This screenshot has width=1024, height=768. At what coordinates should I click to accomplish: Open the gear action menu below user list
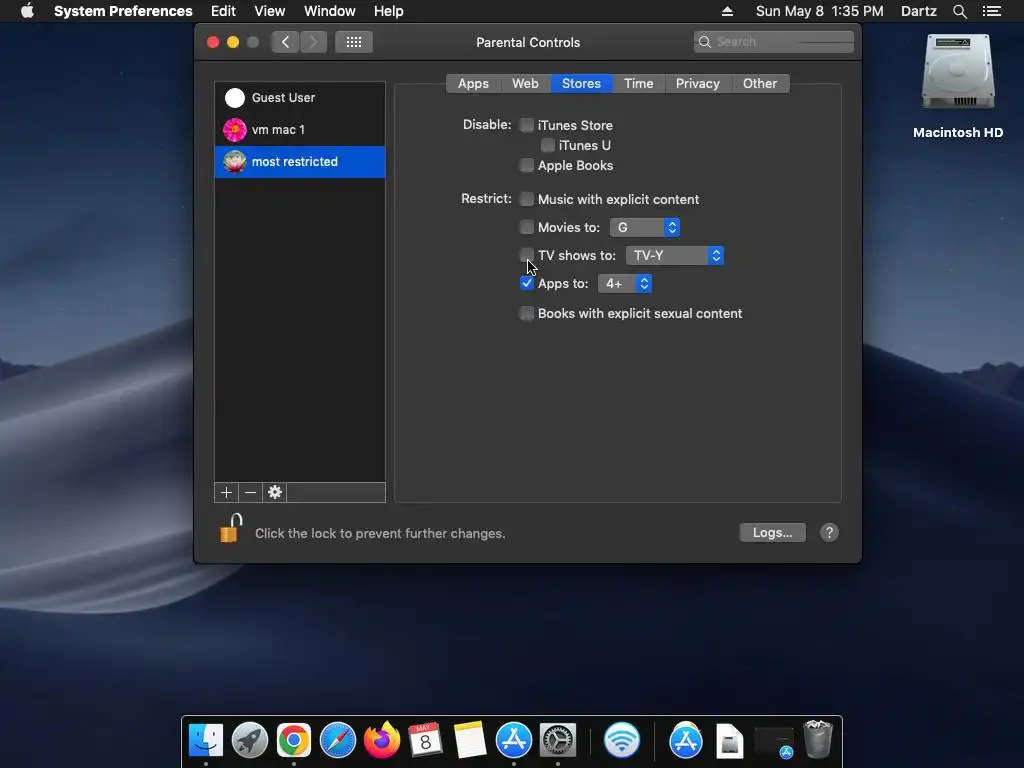[x=275, y=492]
